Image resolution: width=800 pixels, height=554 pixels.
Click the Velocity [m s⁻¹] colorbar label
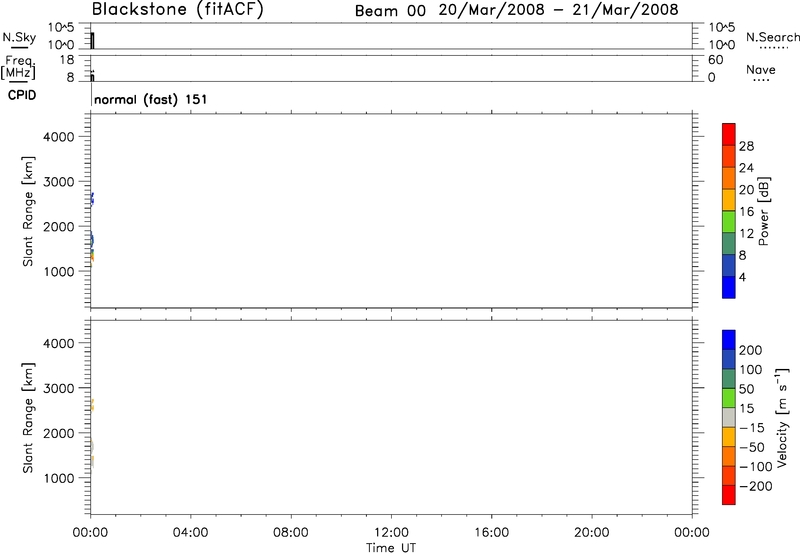782,417
